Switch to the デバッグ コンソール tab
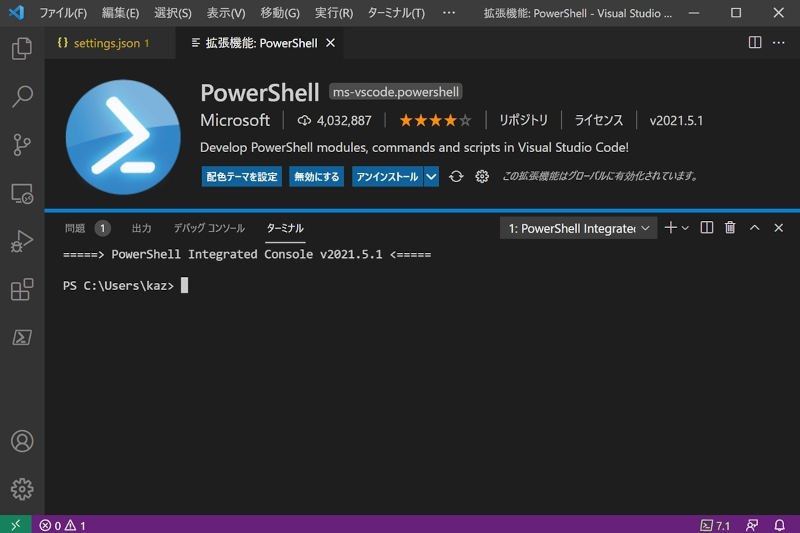Image resolution: width=800 pixels, height=533 pixels. point(209,228)
